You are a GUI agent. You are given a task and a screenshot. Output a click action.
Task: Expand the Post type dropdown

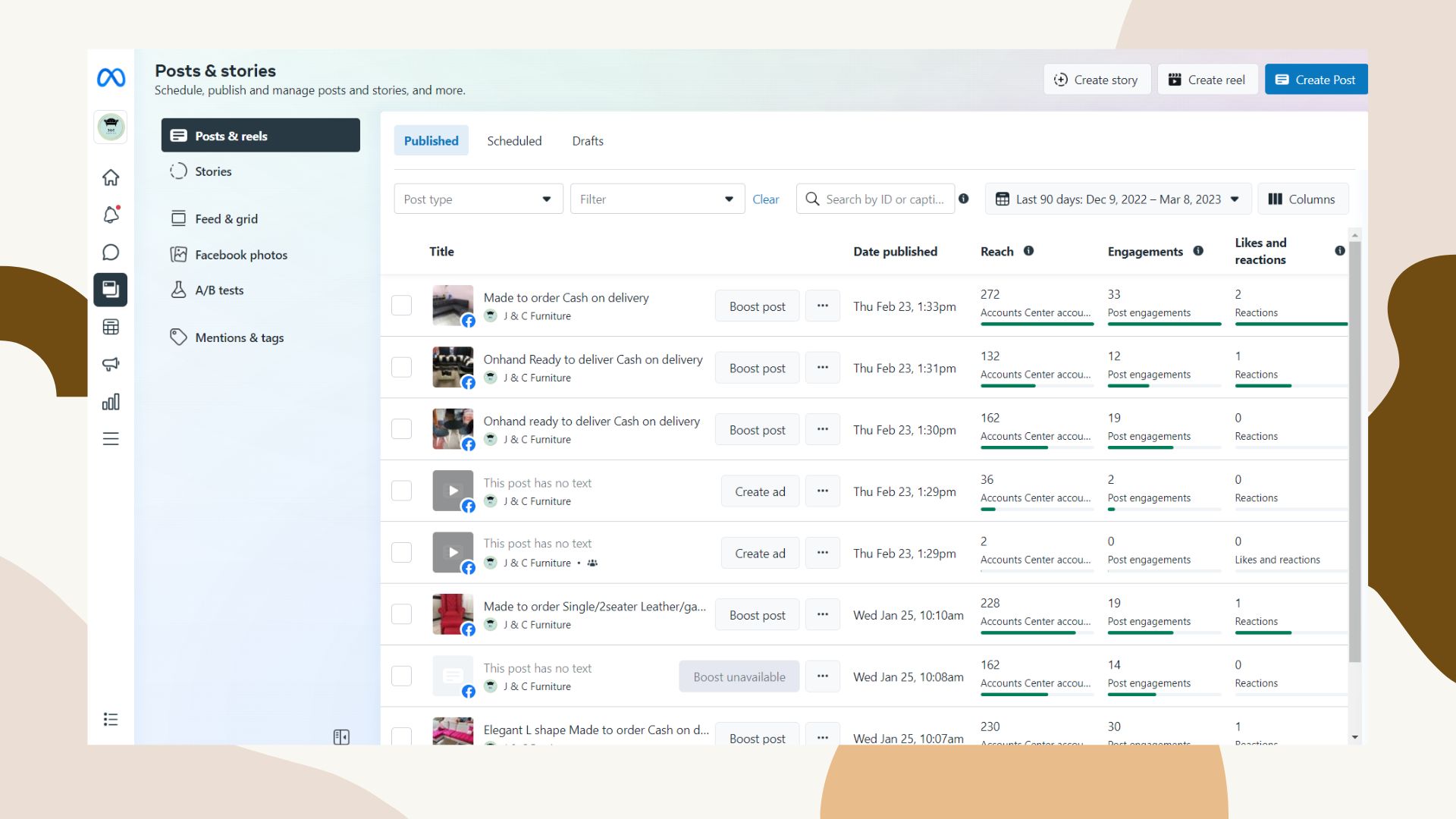point(478,199)
